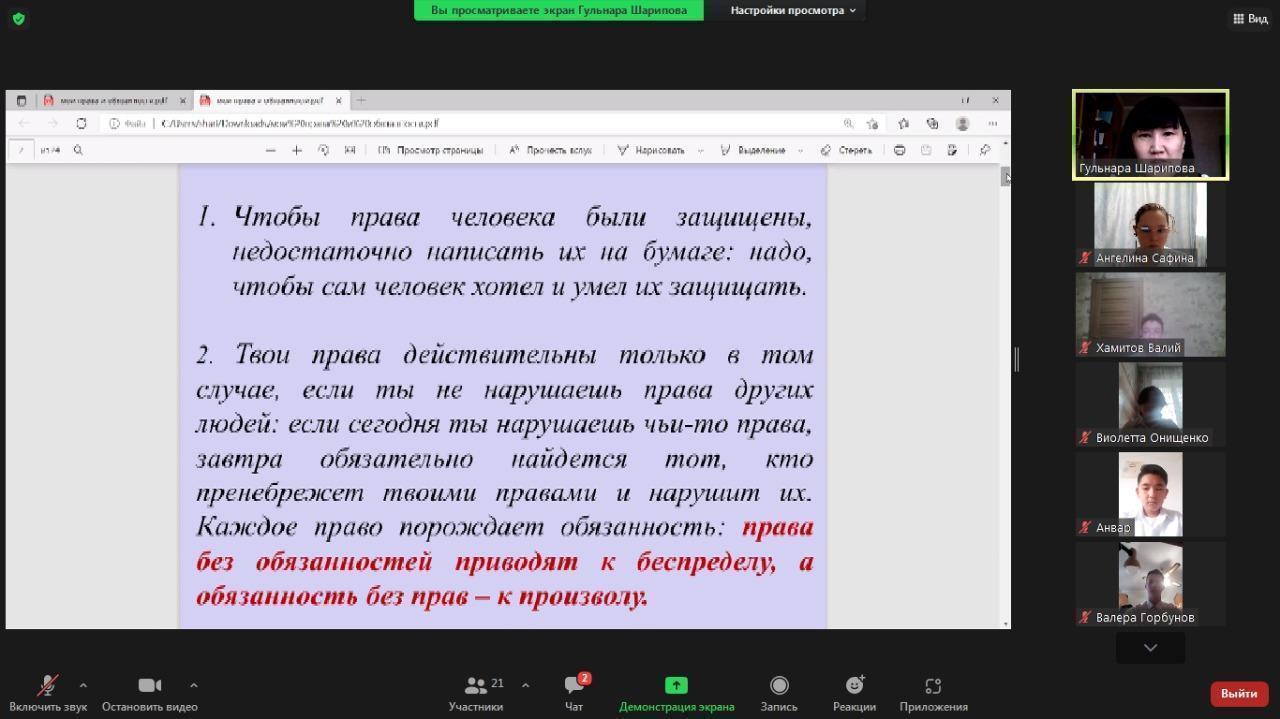
Task: Open the Чат chat panel
Action: pos(574,693)
